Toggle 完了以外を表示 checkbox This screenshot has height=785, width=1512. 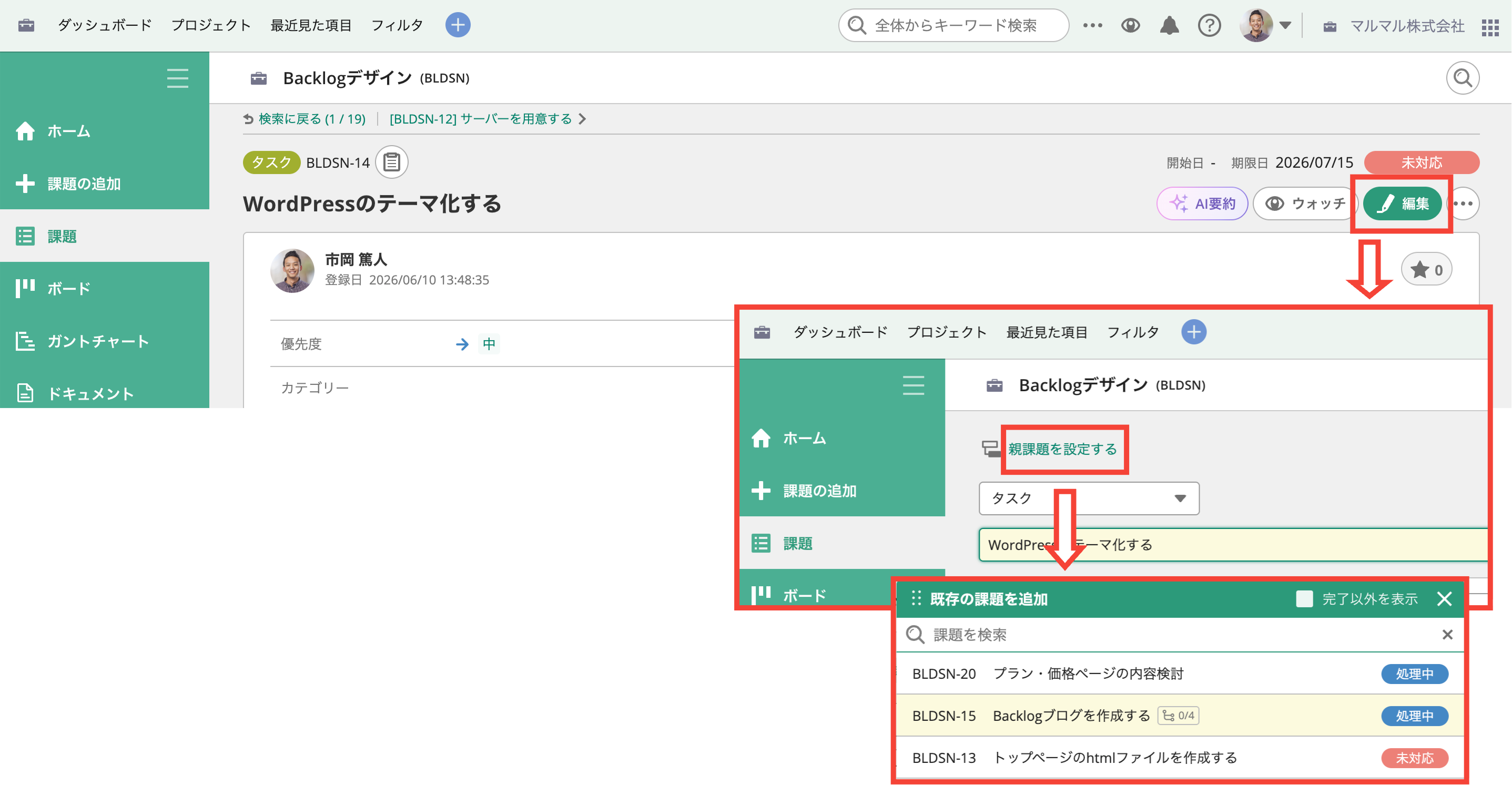1304,598
